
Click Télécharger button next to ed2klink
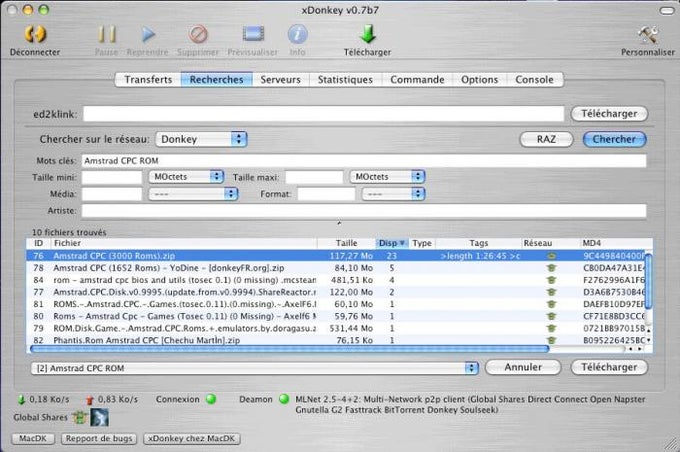click(609, 114)
